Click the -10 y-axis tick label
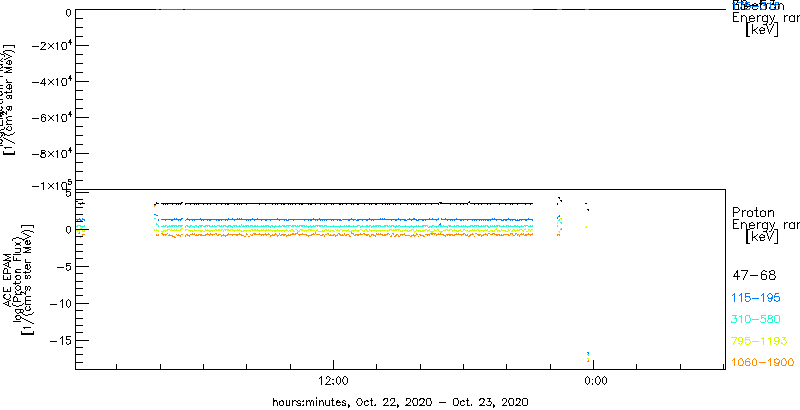Screen dimensions: 800x410 pos(61,303)
